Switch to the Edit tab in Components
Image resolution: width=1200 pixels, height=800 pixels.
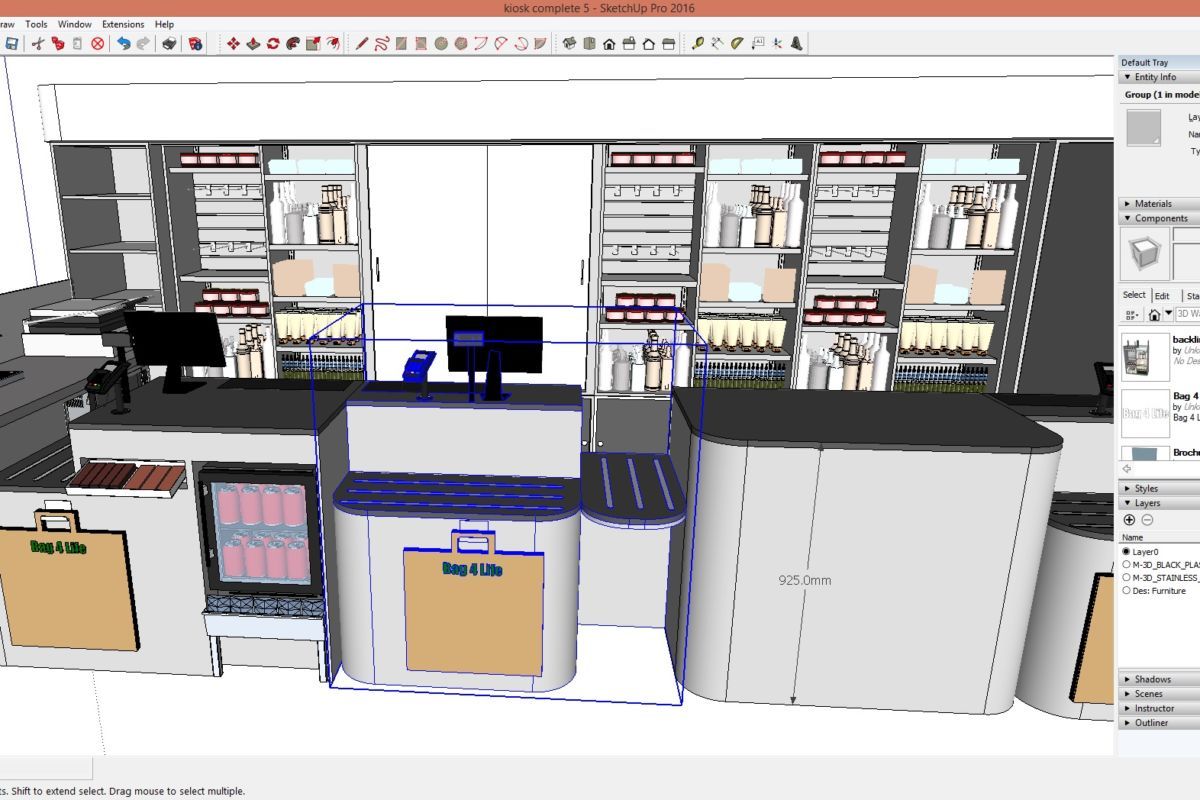(x=1162, y=296)
